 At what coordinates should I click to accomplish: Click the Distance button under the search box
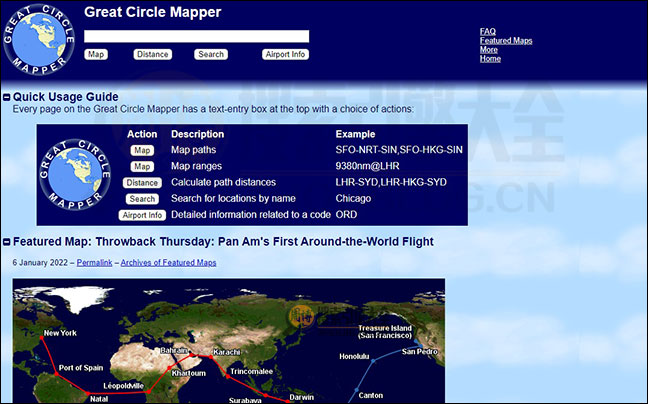coord(152,55)
